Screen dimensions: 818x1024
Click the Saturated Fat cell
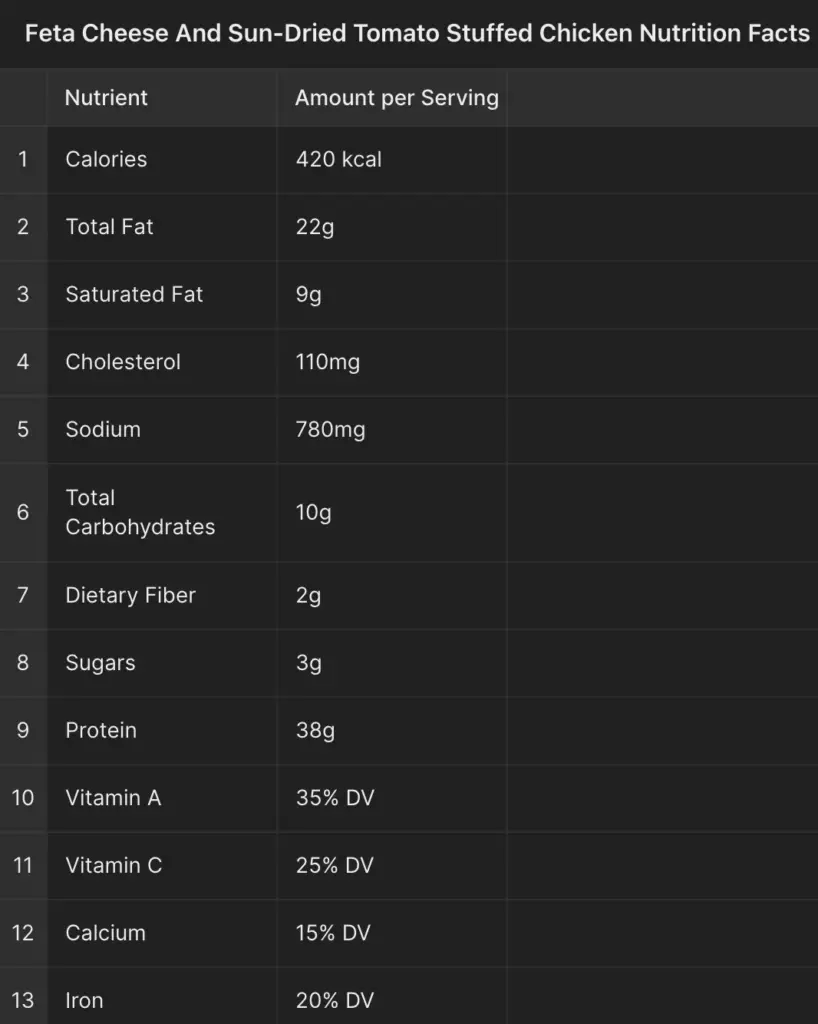coord(162,295)
